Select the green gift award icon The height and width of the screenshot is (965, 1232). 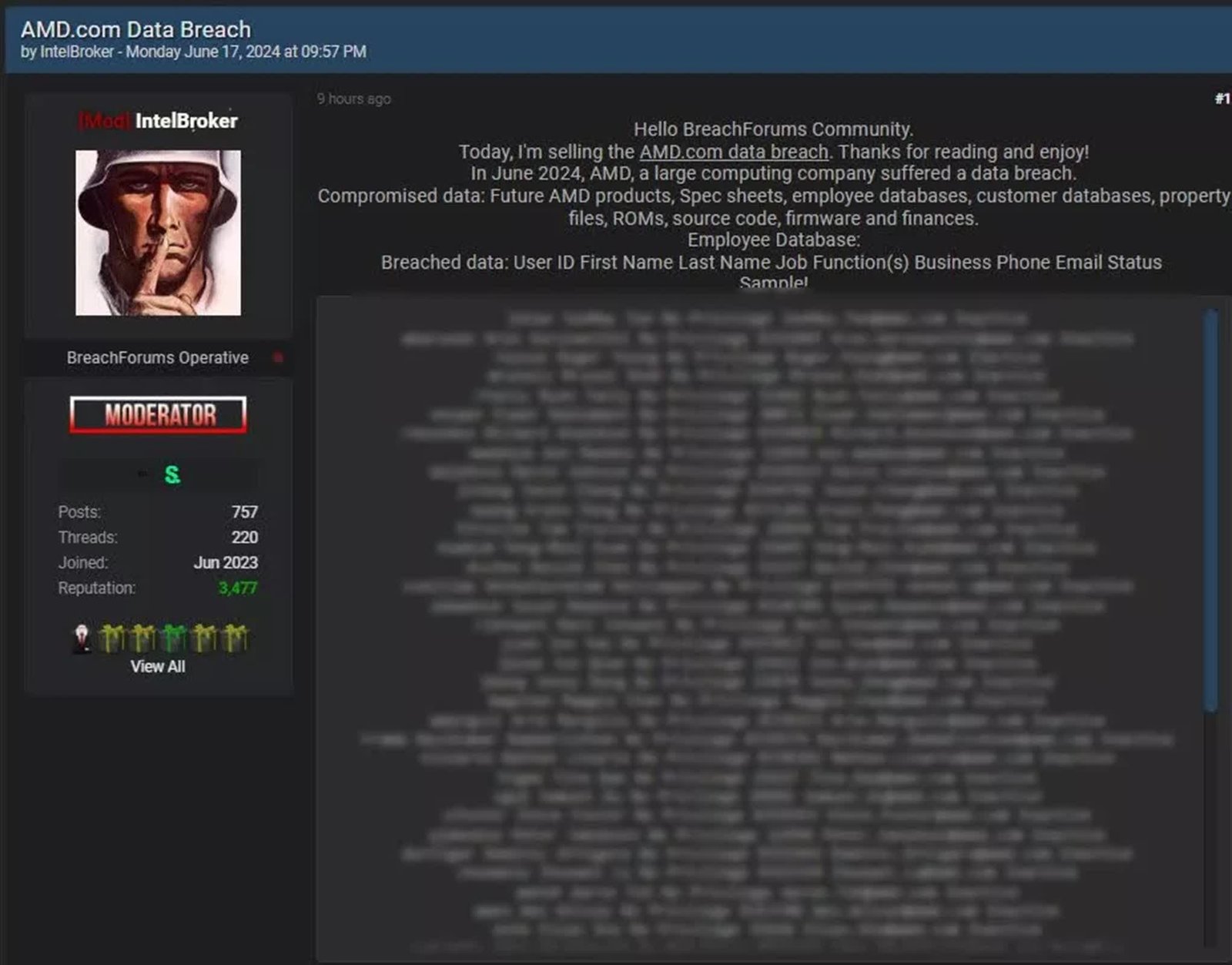point(174,636)
